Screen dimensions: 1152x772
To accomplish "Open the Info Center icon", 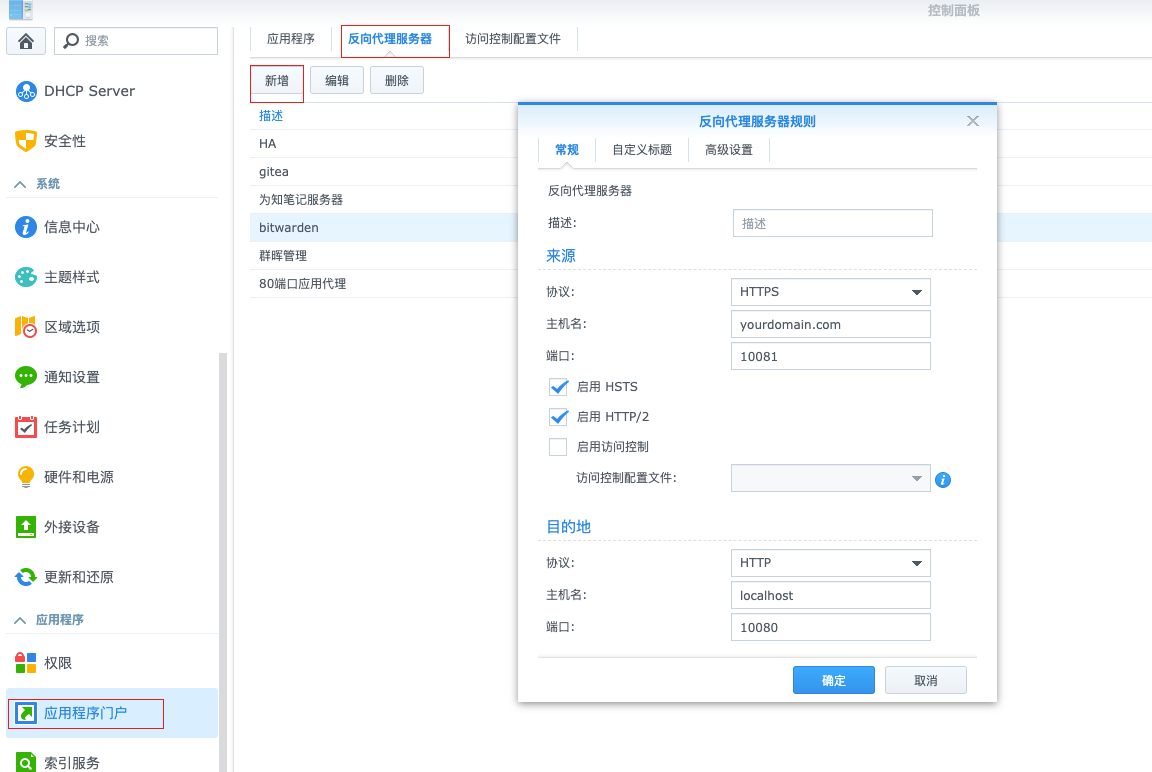I will point(26,227).
